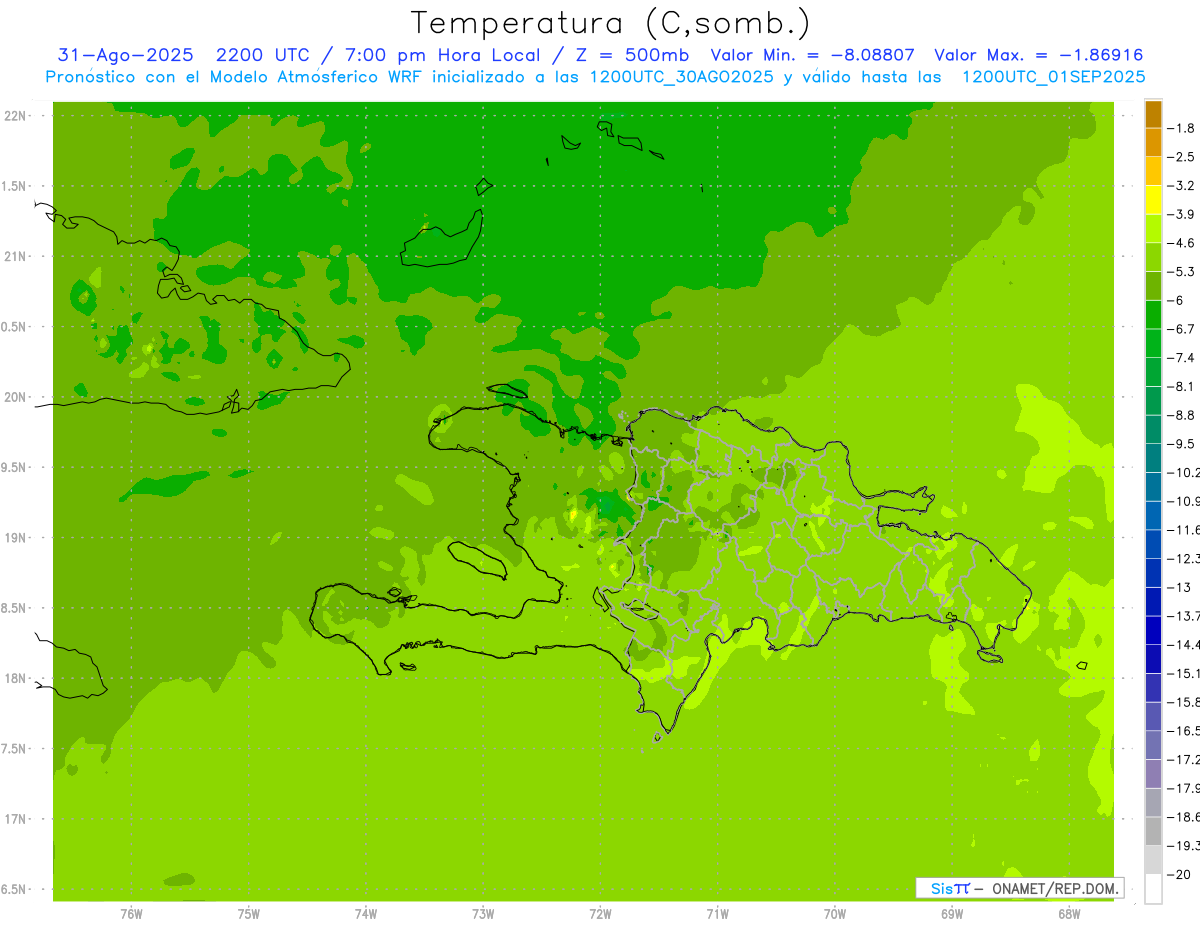Image resolution: width=1200 pixels, height=927 pixels.
Task: Click the '-4.6' color bar value
Action: pos(1183,243)
